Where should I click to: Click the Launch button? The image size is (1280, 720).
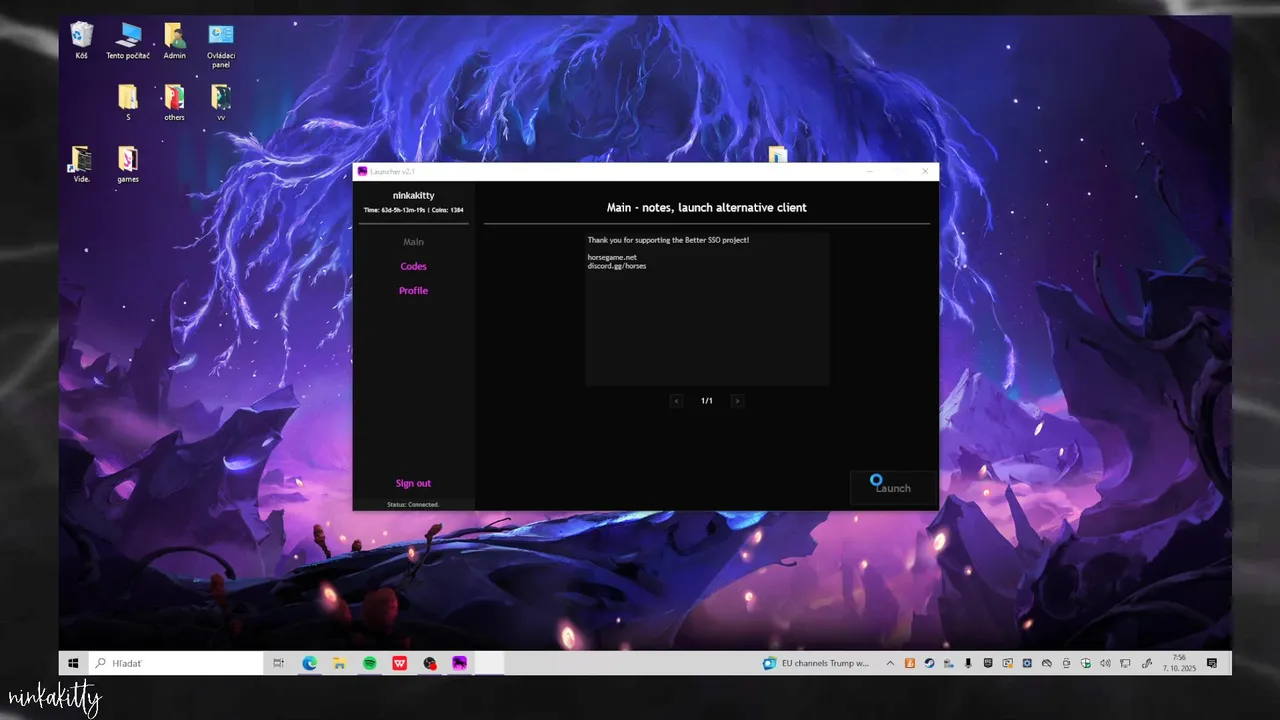coord(893,488)
